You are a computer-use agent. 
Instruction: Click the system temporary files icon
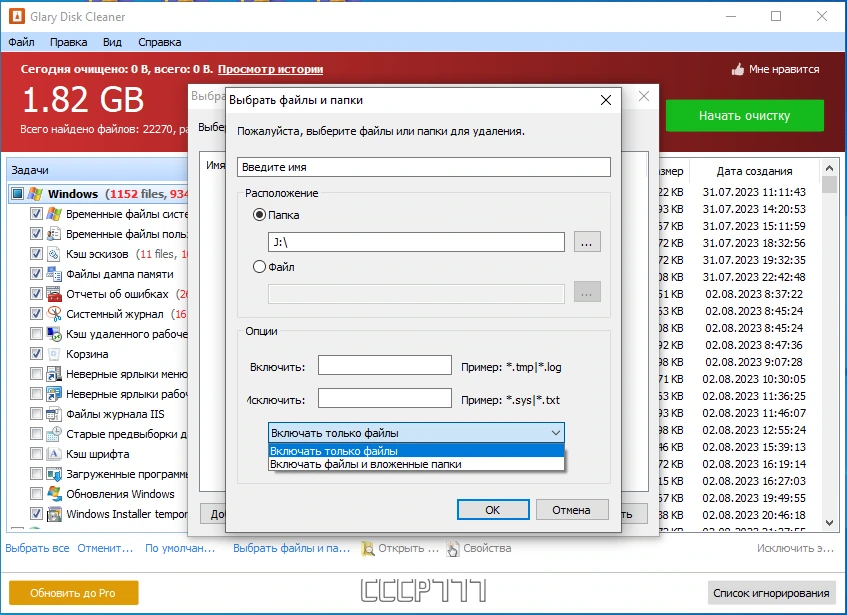[x=53, y=214]
